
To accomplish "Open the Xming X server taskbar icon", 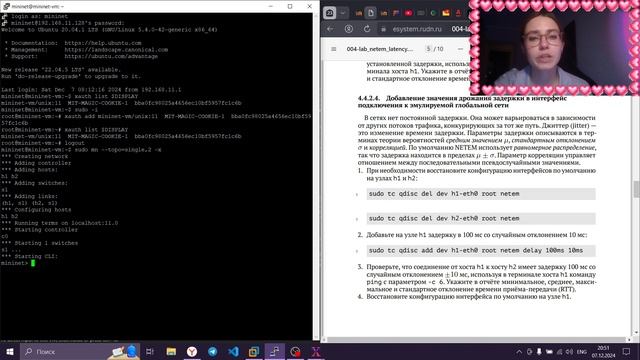I will pos(316,351).
